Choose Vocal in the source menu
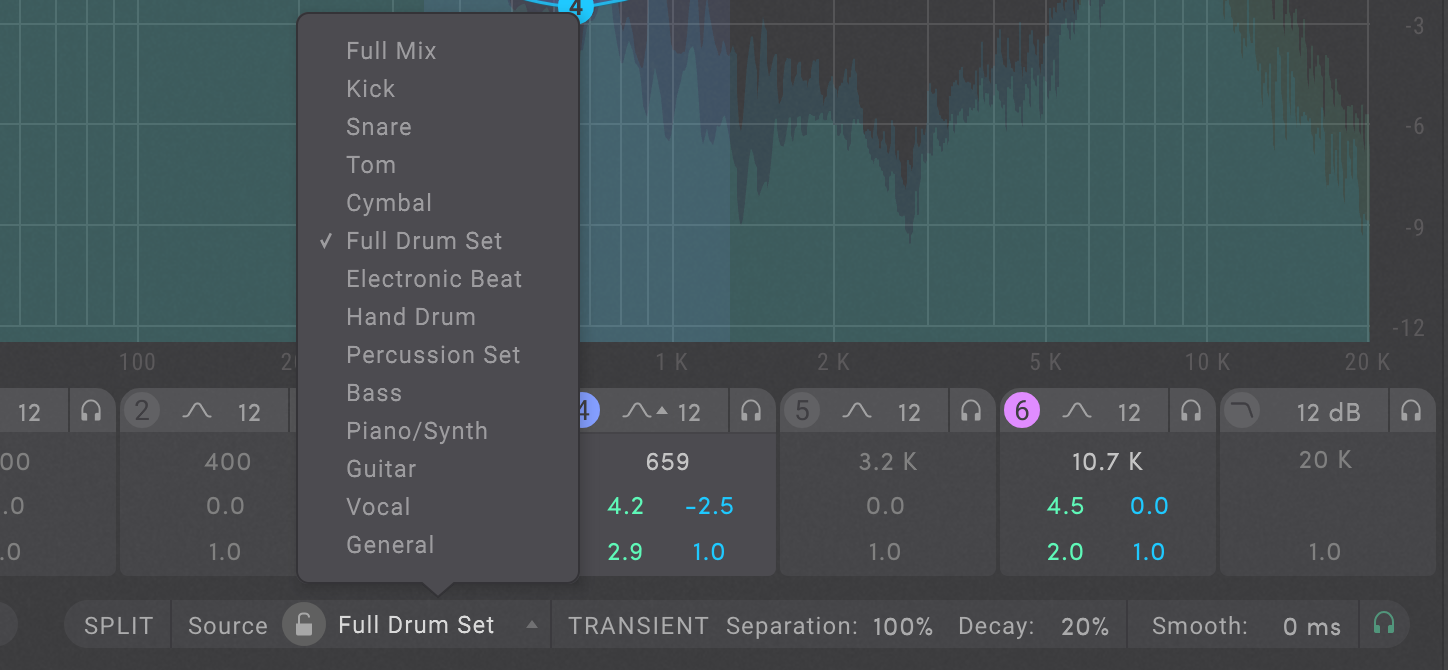 (378, 507)
